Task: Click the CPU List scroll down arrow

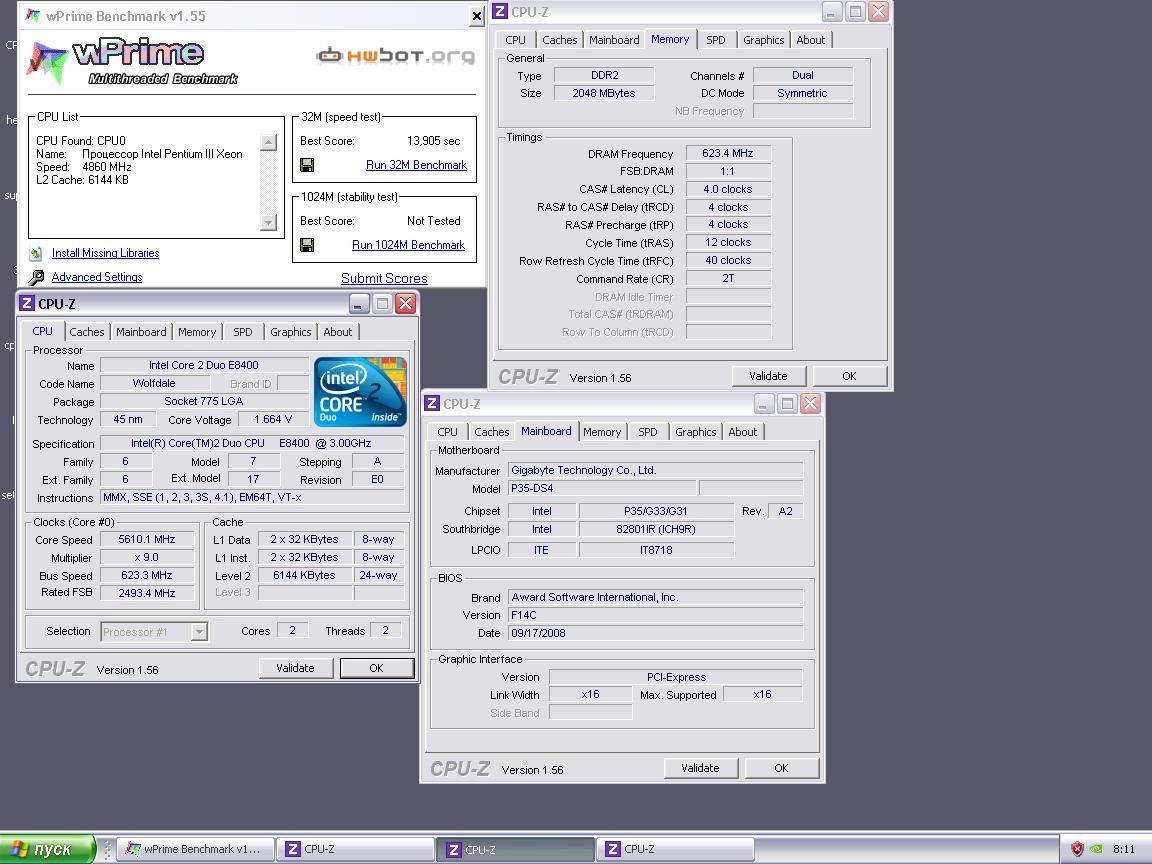Action: click(268, 222)
